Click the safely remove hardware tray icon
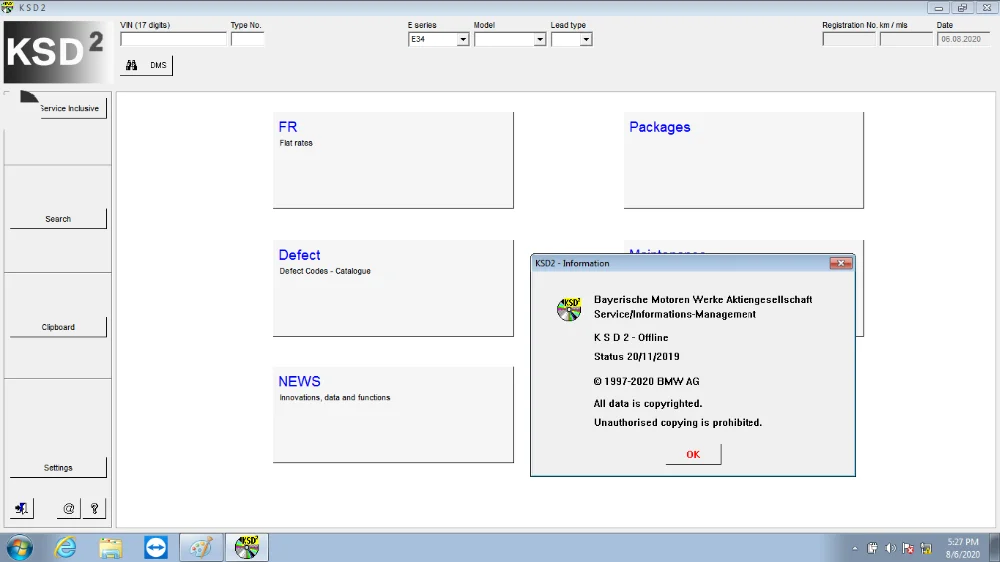Image resolution: width=1000 pixels, height=562 pixels. (x=872, y=549)
